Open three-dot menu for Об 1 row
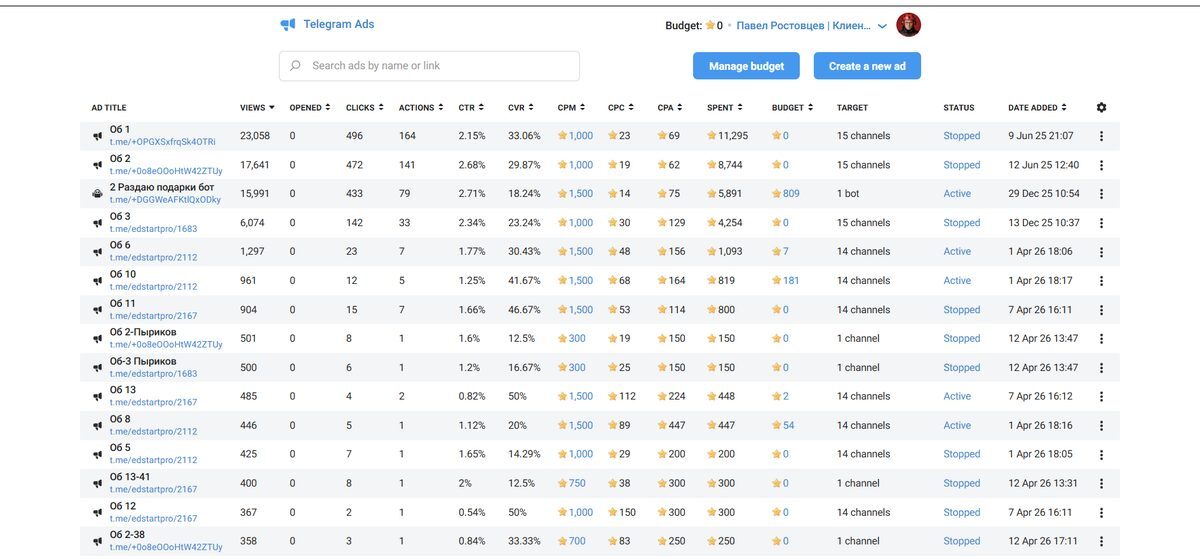The height and width of the screenshot is (559, 1200). 1102,136
